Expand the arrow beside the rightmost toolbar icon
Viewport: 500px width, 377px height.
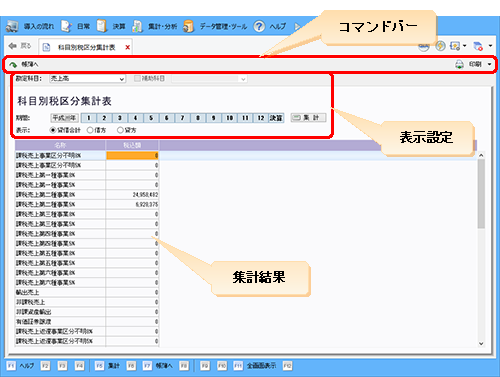pos(490,46)
